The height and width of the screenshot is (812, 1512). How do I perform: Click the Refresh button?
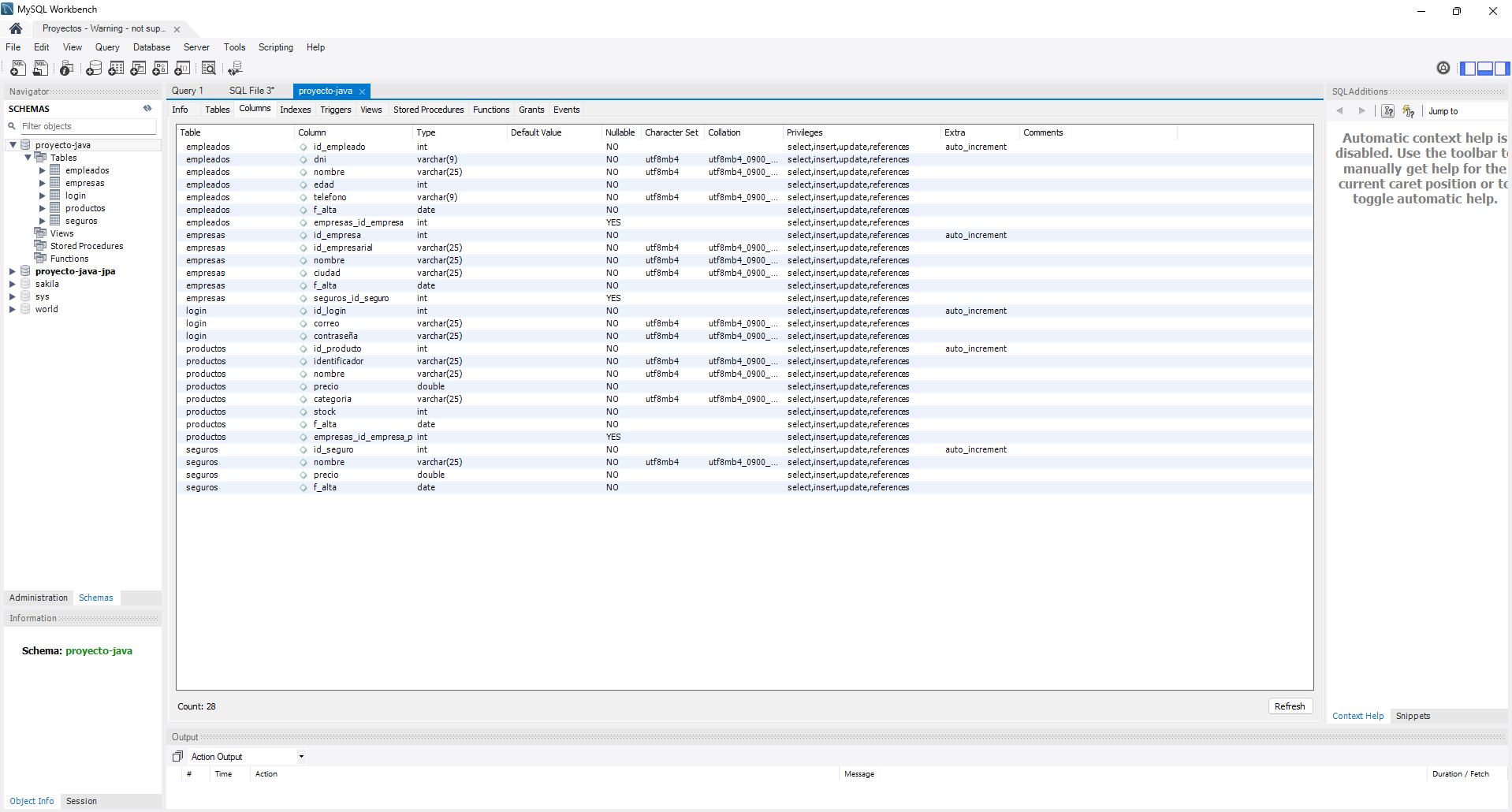tap(1290, 706)
